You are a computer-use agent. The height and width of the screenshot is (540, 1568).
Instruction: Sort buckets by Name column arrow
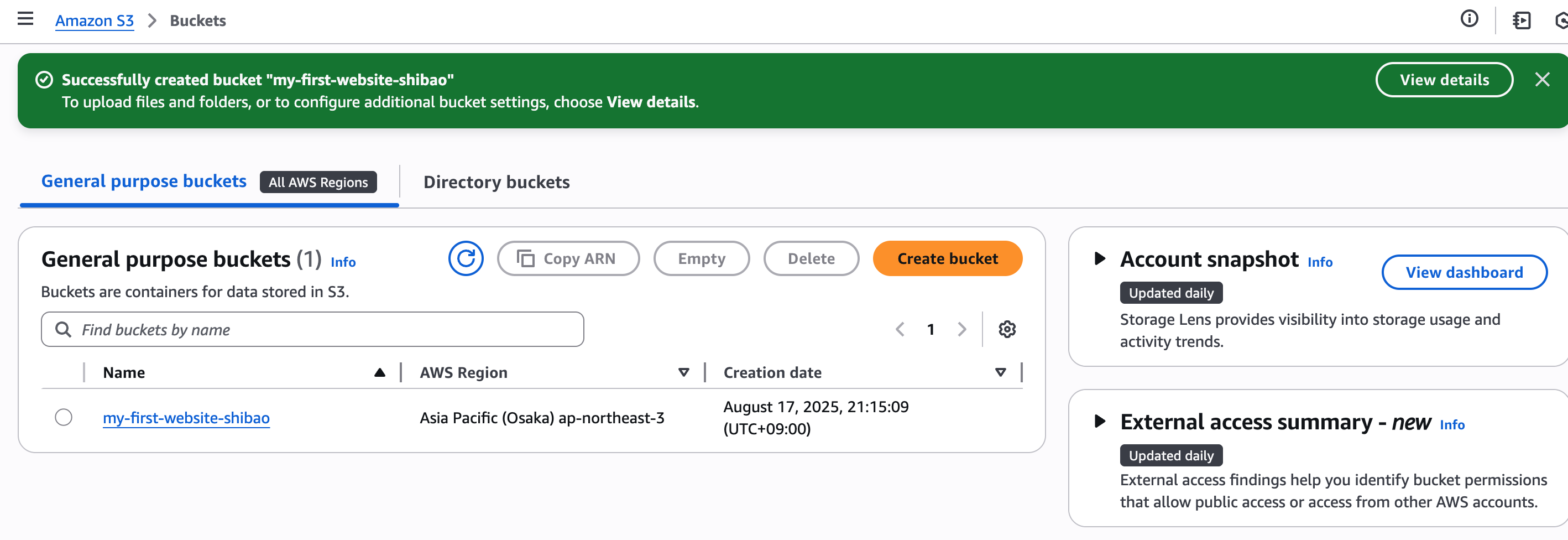(379, 372)
